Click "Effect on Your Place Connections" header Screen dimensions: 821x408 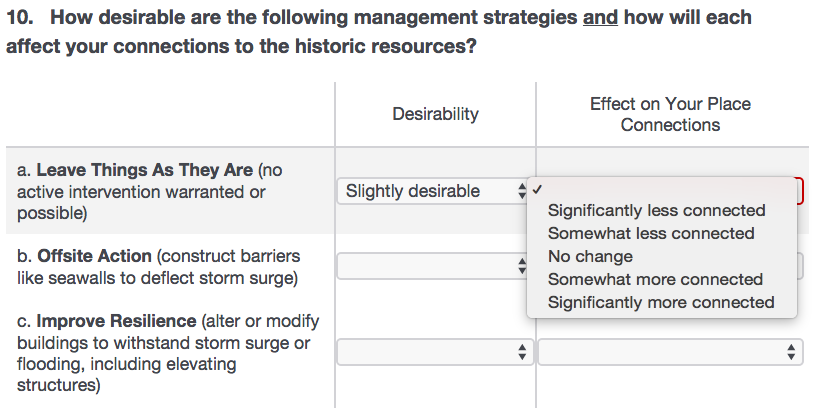pos(670,114)
